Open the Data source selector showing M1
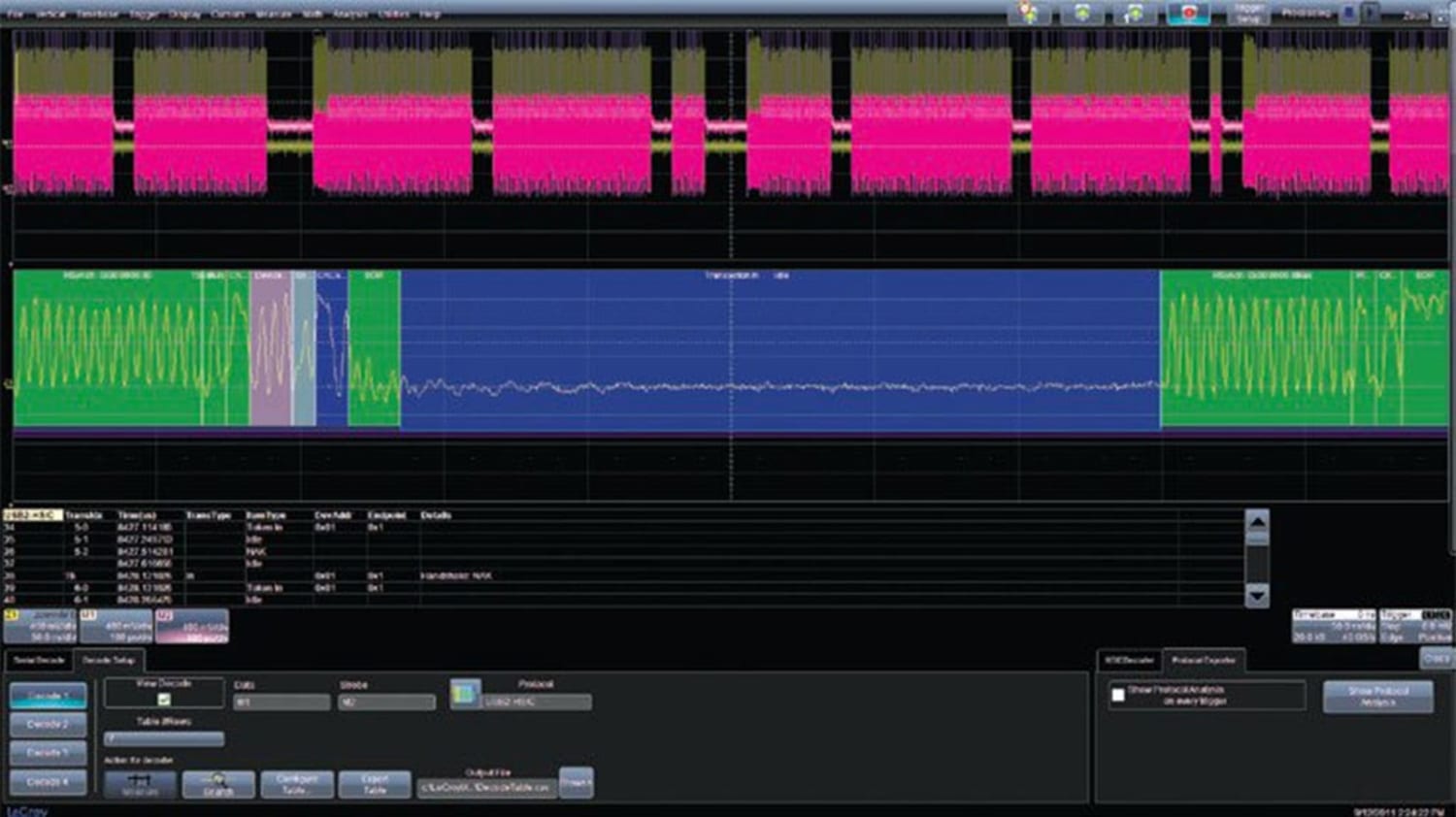 pos(281,702)
